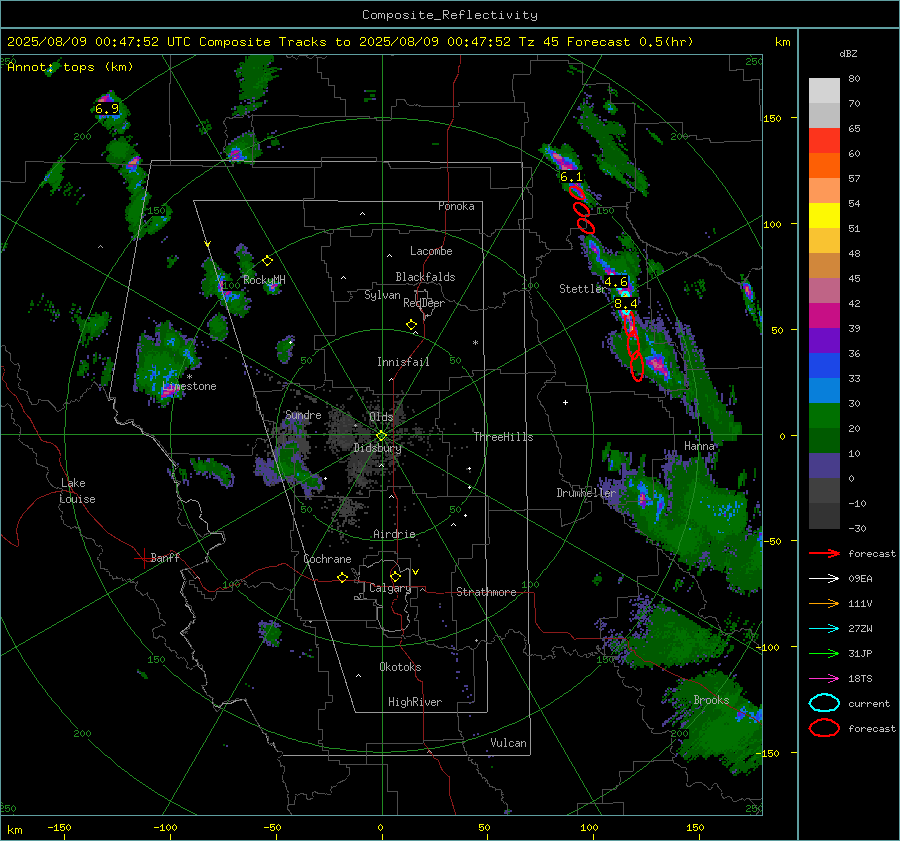Click the radar center diamond near Didsbury
Viewport: 900px width, 841px height.
click(x=382, y=436)
